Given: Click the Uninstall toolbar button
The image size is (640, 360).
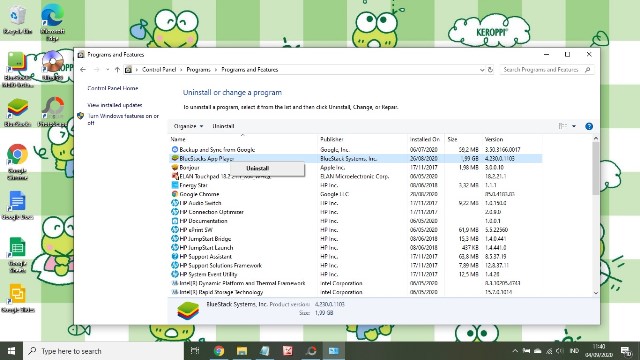Looking at the screenshot, I should 223,126.
